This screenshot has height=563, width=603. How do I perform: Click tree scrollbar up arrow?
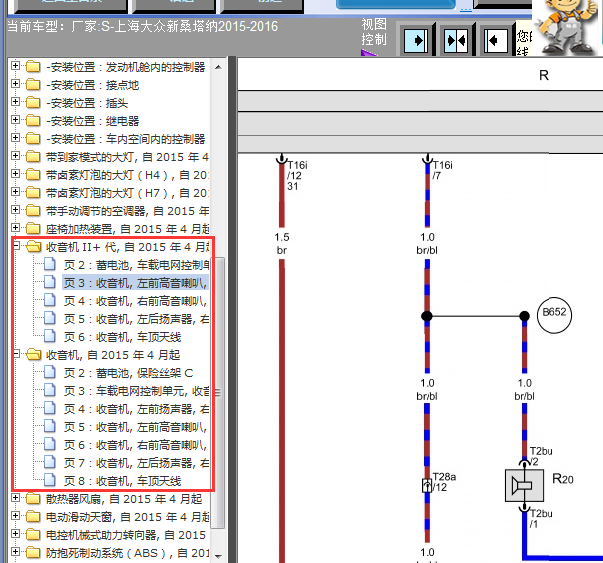coord(218,67)
